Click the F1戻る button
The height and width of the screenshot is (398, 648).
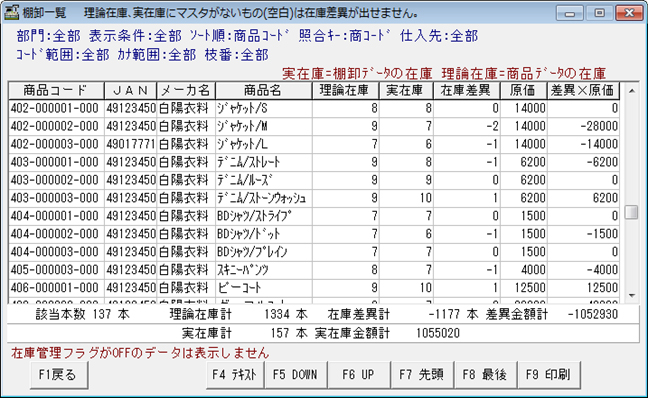(x=59, y=375)
